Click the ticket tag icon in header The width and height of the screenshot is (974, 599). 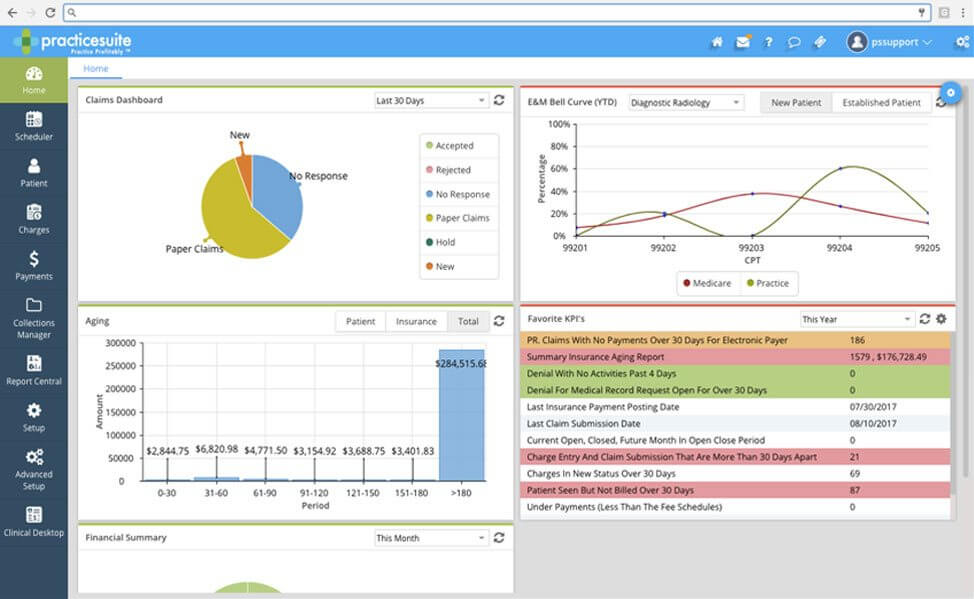pos(820,42)
